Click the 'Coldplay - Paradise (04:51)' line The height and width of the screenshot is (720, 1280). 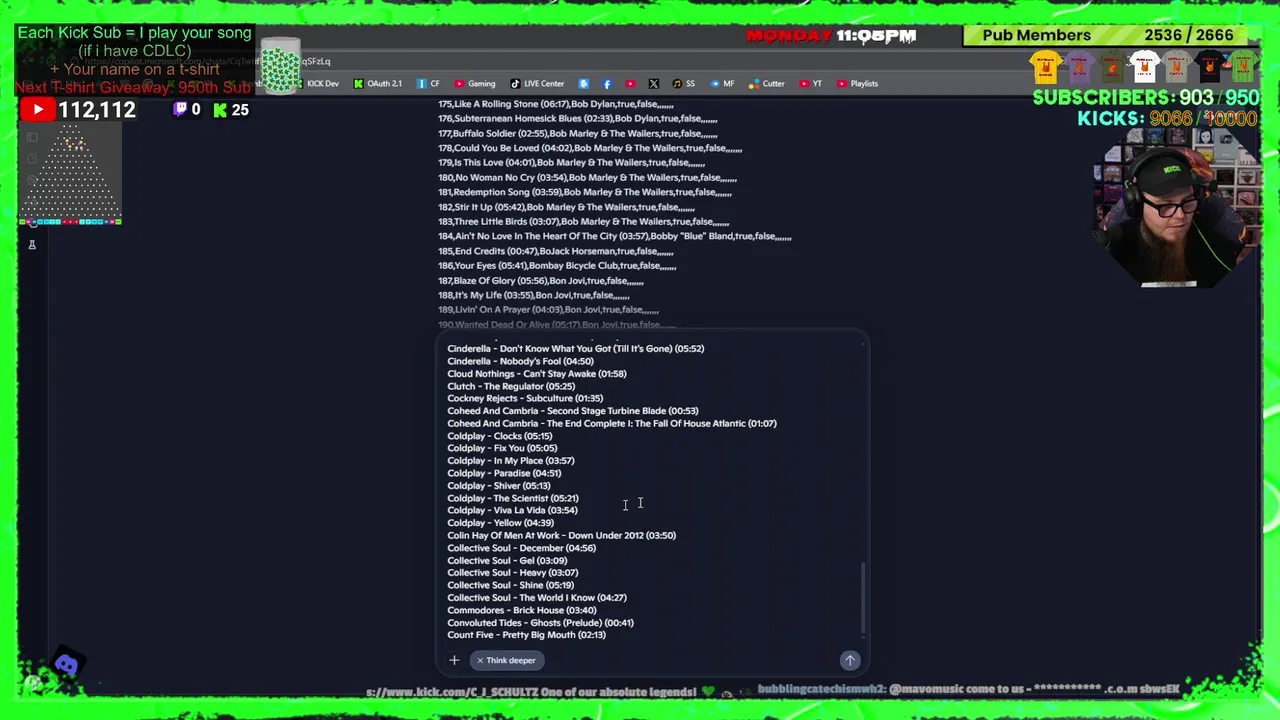coord(504,473)
